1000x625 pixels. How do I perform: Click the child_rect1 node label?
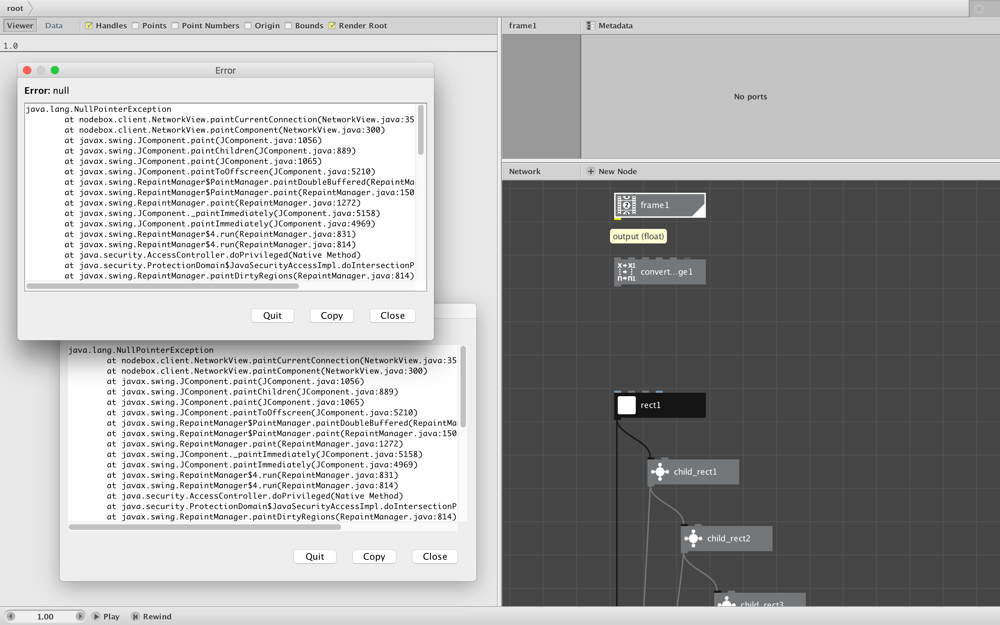(x=695, y=472)
